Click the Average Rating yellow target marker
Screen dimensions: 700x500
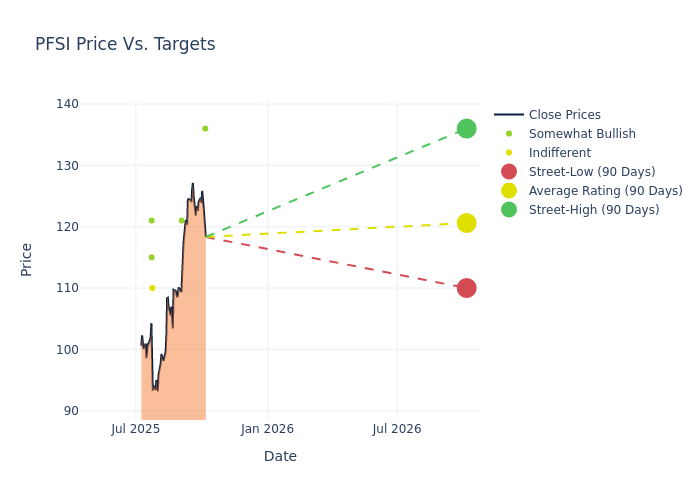[x=466, y=223]
